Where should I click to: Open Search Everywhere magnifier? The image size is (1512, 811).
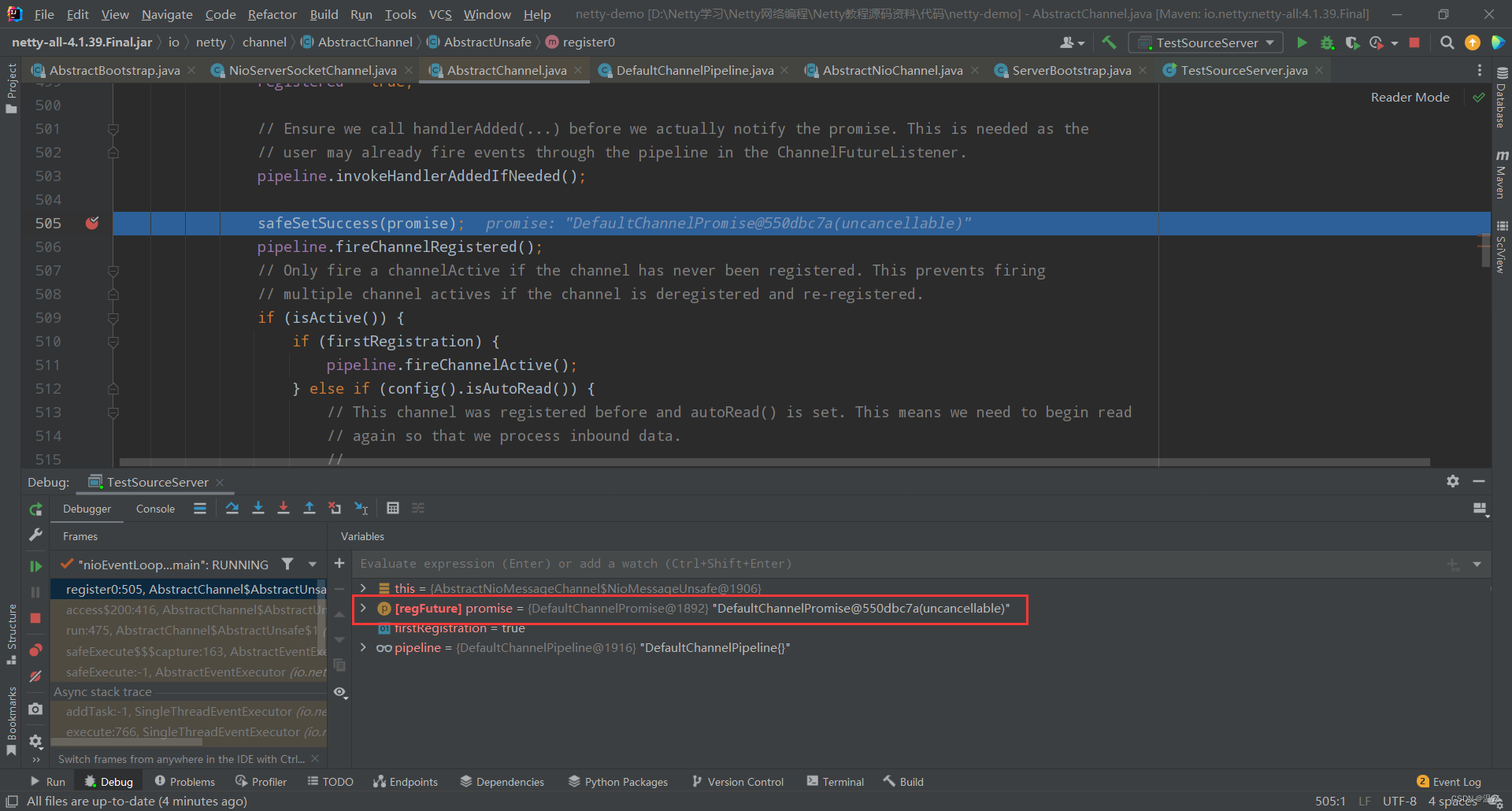[x=1447, y=43]
